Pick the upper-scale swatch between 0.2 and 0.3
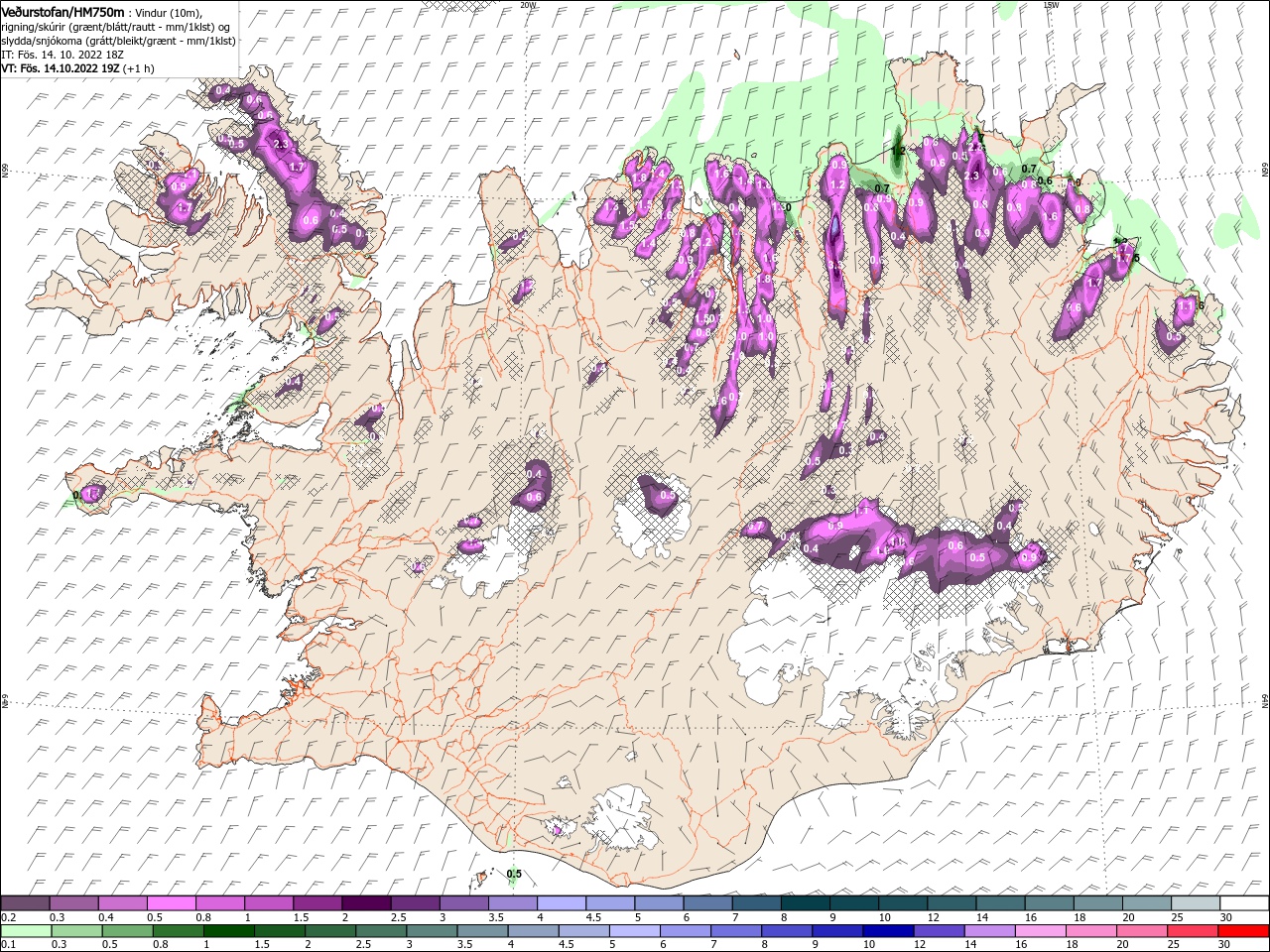This screenshot has height=952, width=1270. click(x=25, y=903)
